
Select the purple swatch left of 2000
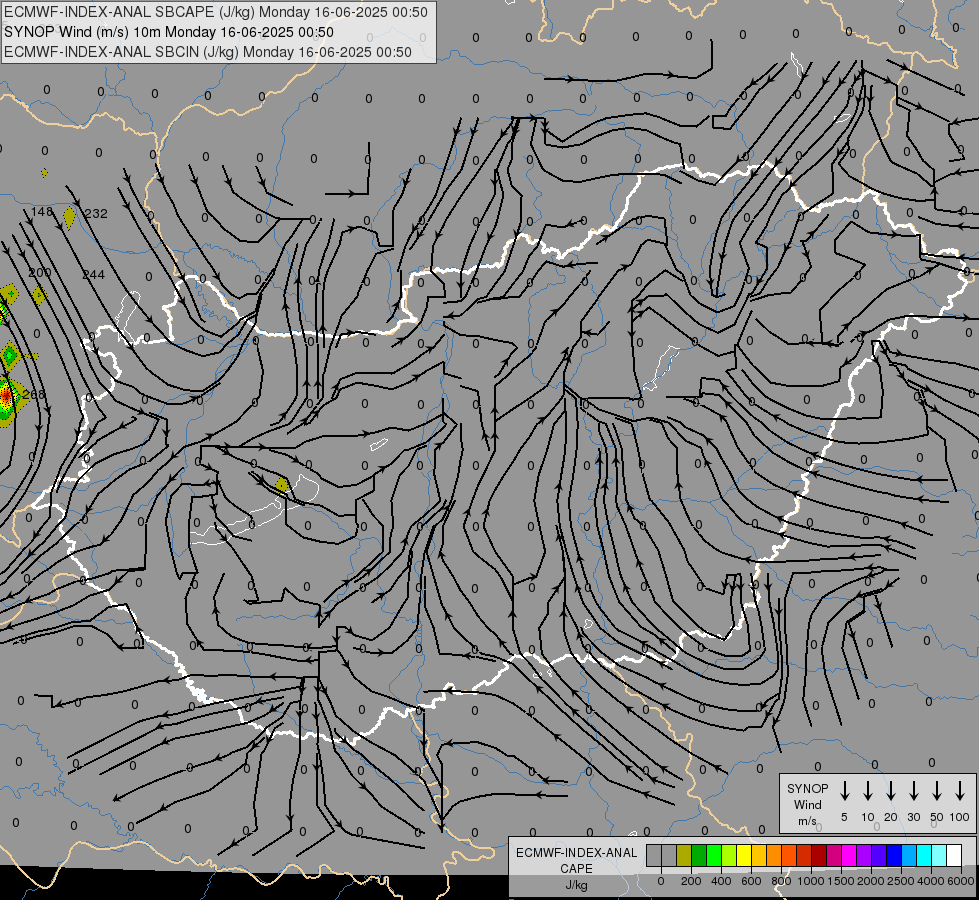point(863,855)
